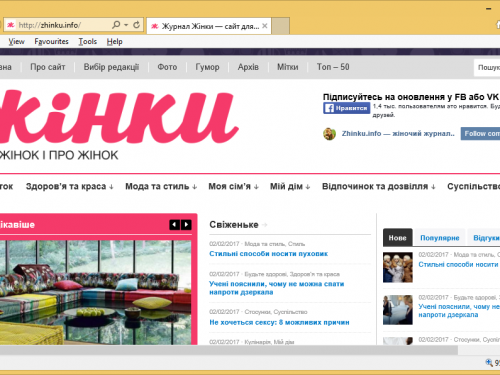Image resolution: width=500 pixels, height=375 pixels.
Task: Click the Пошук search field
Action: 488,68
